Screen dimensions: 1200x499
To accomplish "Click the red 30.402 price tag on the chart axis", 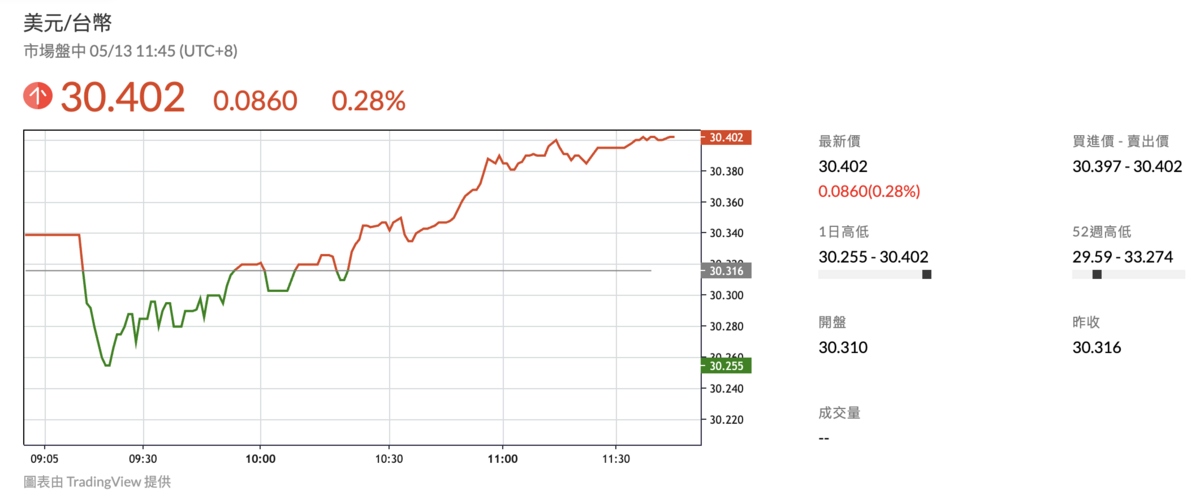I will click(726, 138).
